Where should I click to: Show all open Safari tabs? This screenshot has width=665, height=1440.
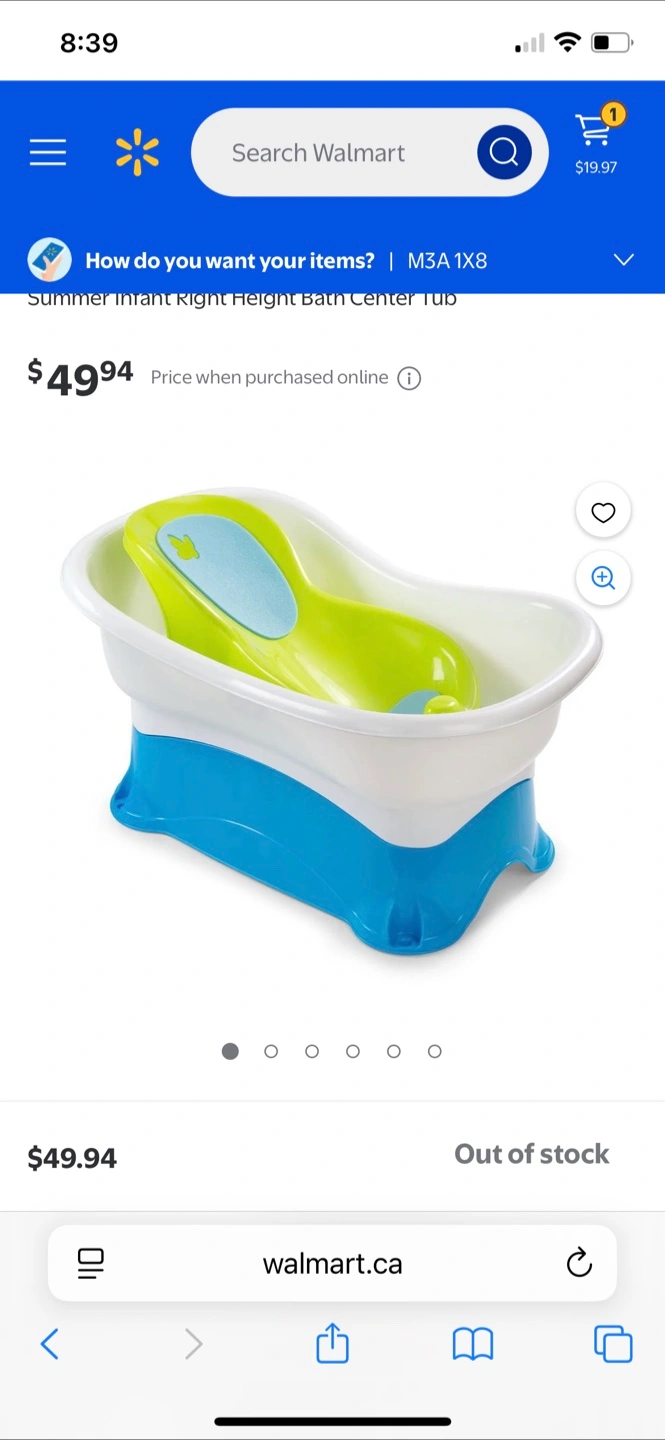tap(613, 1344)
